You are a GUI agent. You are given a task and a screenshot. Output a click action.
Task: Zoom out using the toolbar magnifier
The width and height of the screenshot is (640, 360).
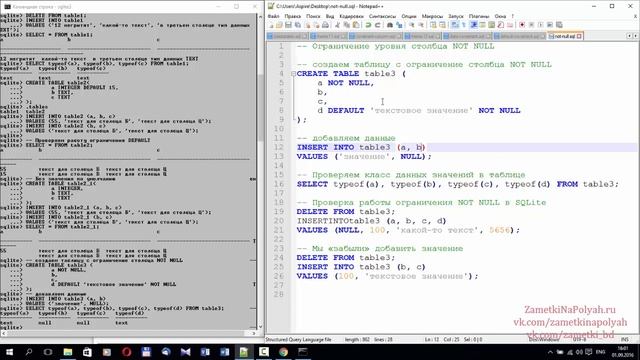click(x=421, y=25)
